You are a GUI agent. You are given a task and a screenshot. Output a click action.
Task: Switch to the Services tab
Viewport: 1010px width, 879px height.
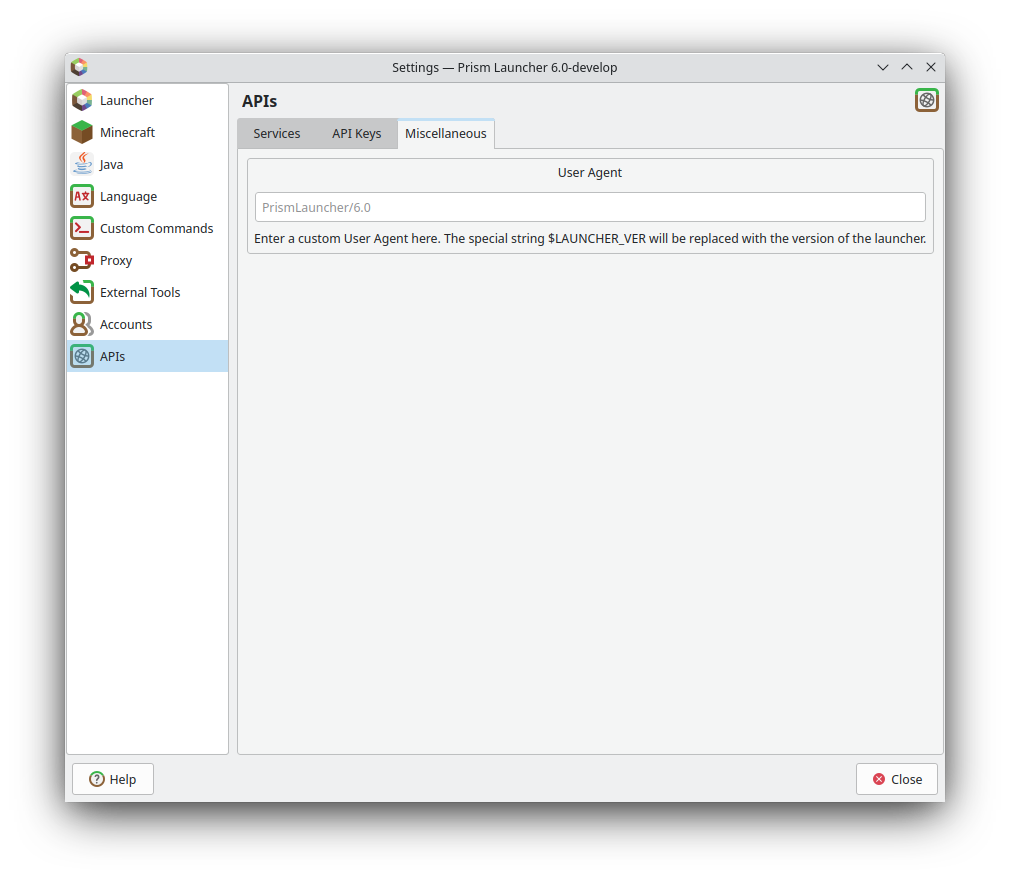point(277,133)
